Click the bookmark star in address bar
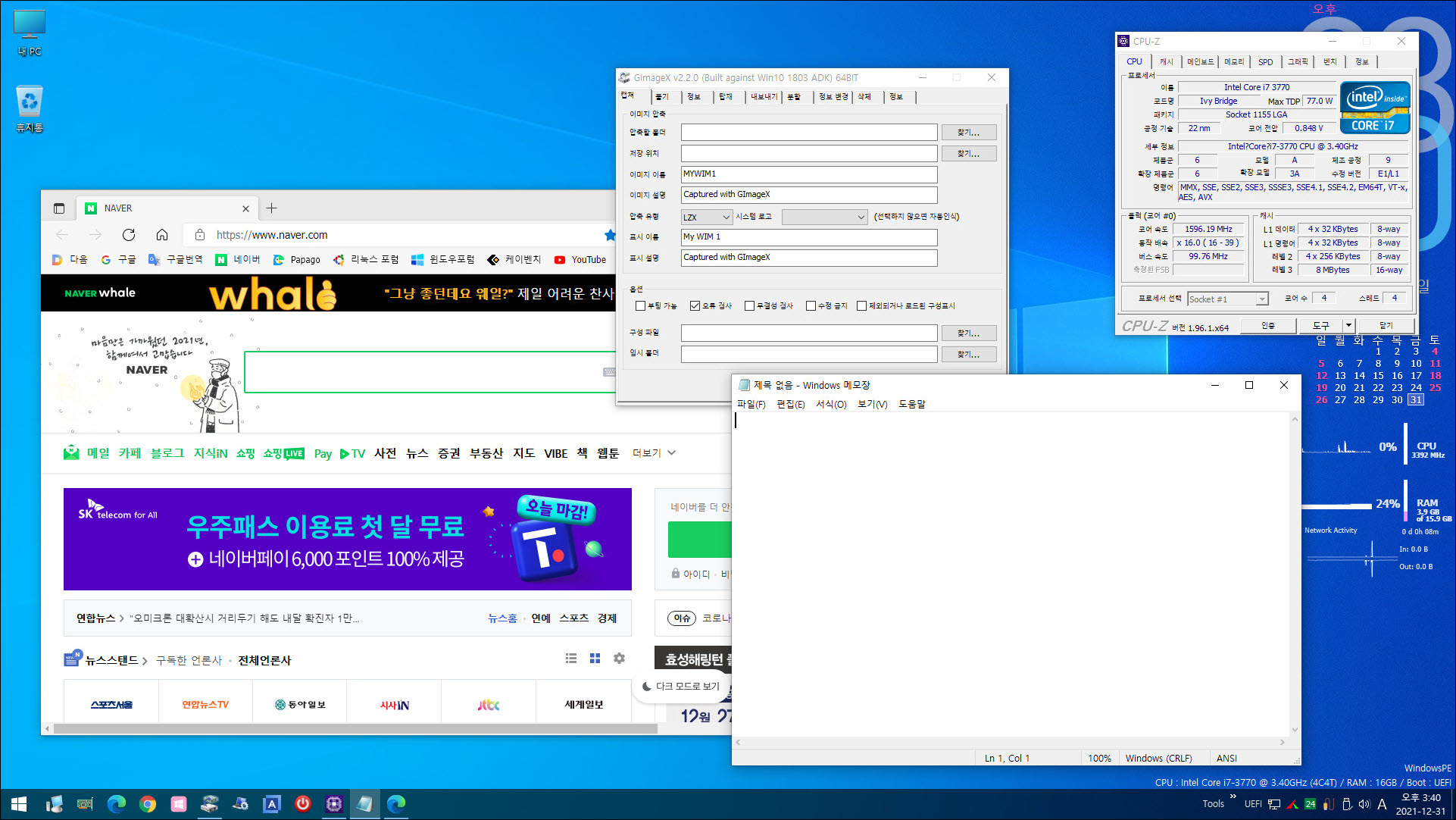The width and height of the screenshot is (1456, 820). click(x=610, y=235)
